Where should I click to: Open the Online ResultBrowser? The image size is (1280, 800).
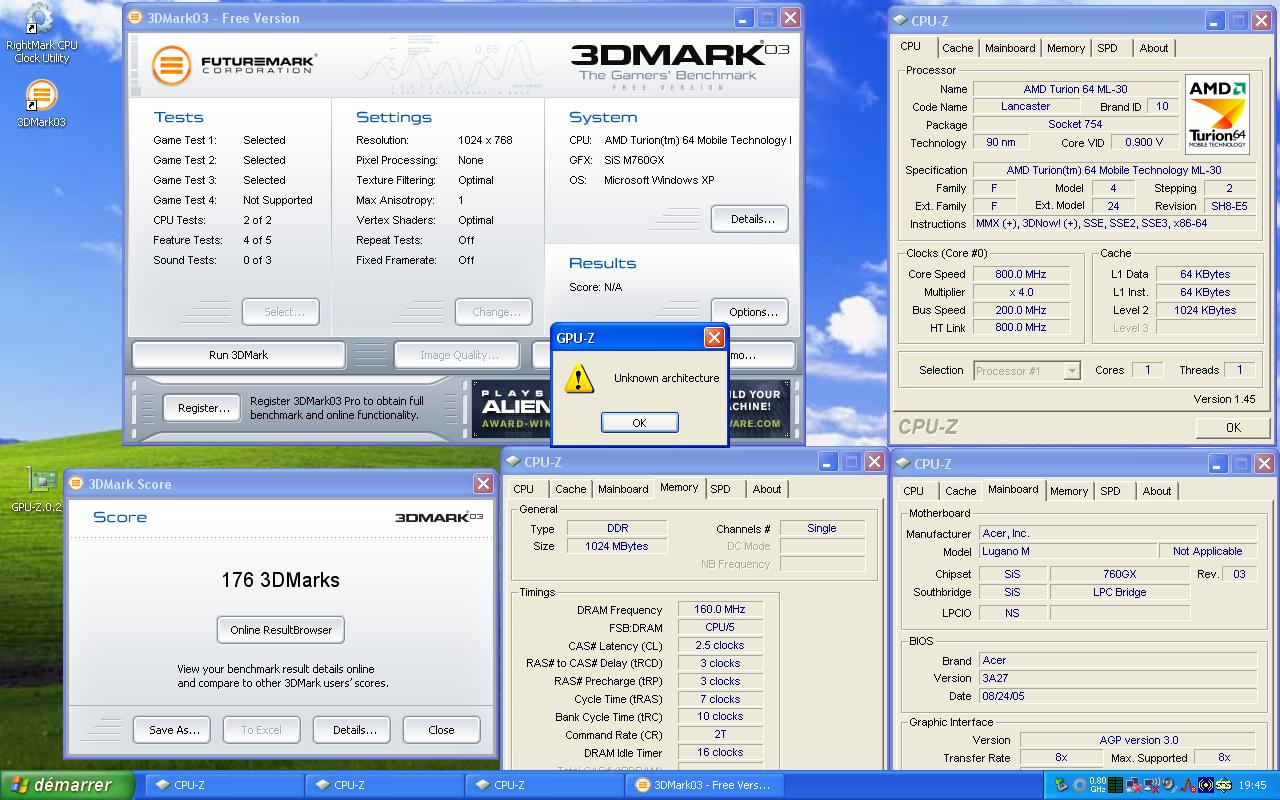point(281,630)
